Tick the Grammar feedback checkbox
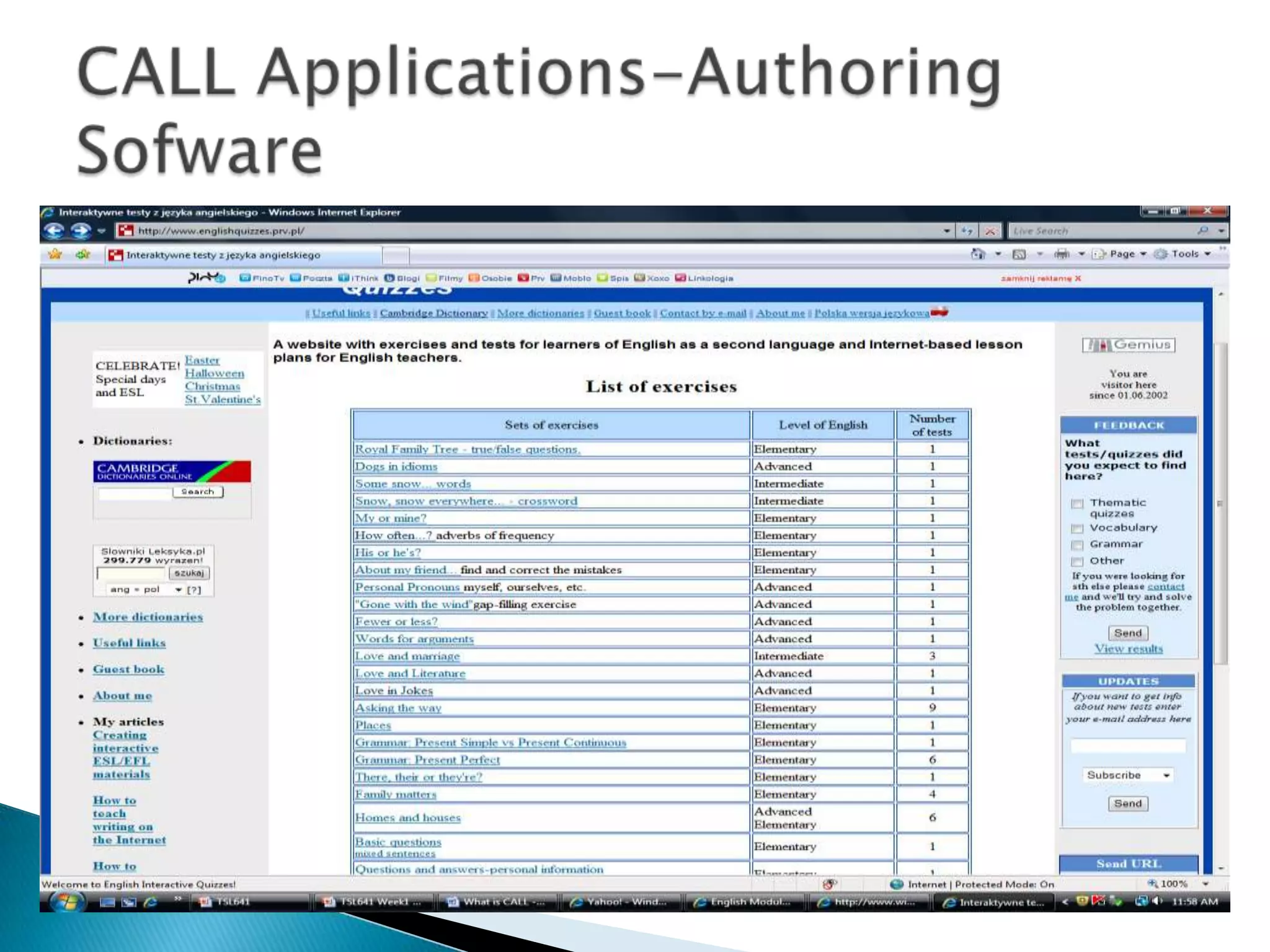The height and width of the screenshot is (952, 1270). pyautogui.click(x=1077, y=545)
